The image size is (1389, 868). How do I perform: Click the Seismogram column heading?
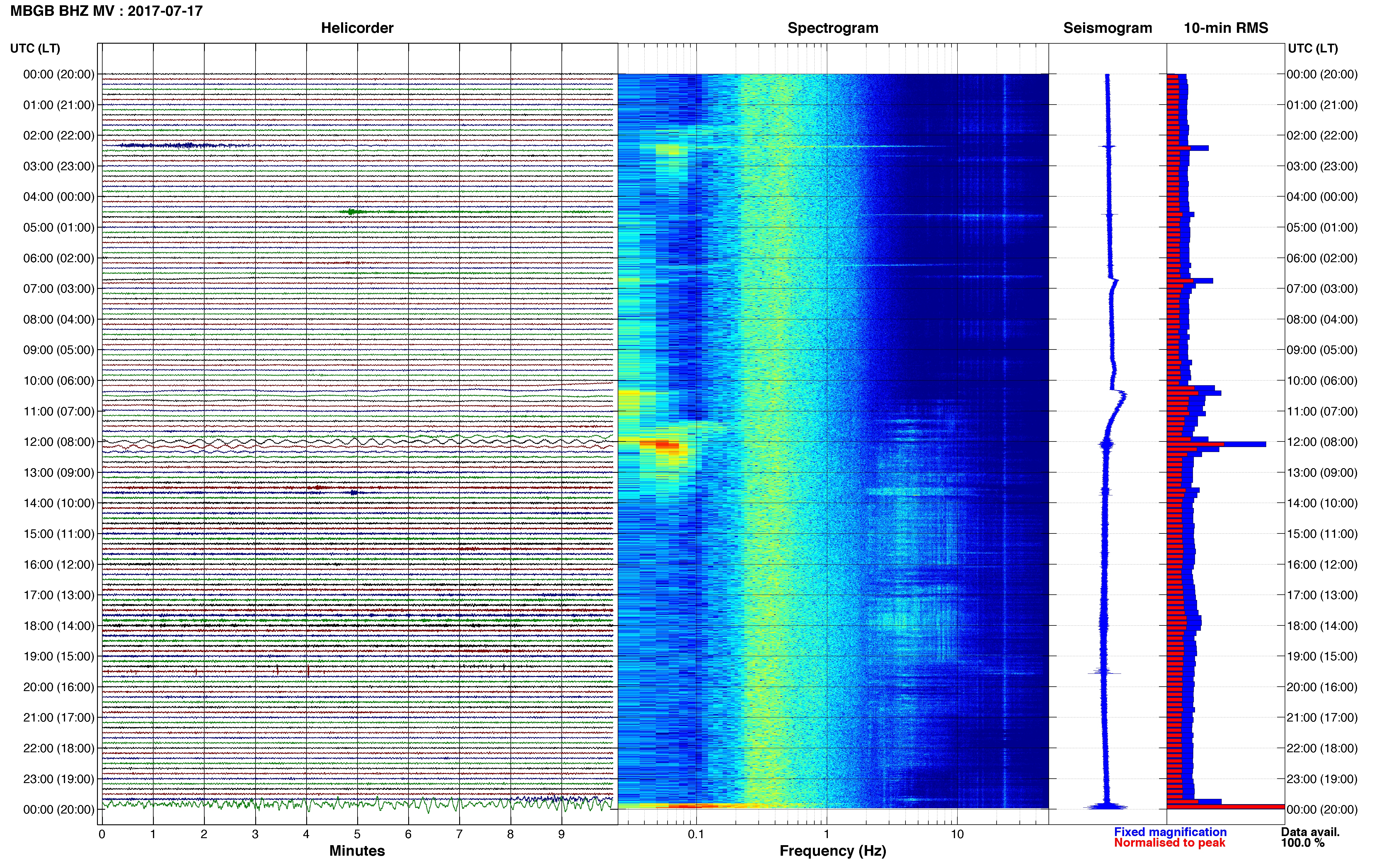coord(1108,28)
